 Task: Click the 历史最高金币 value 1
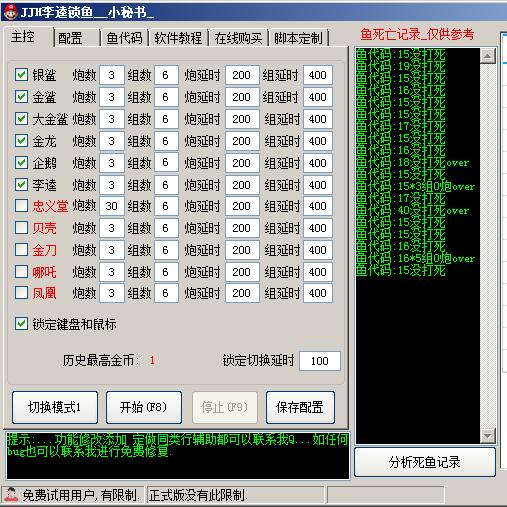pyautogui.click(x=152, y=360)
